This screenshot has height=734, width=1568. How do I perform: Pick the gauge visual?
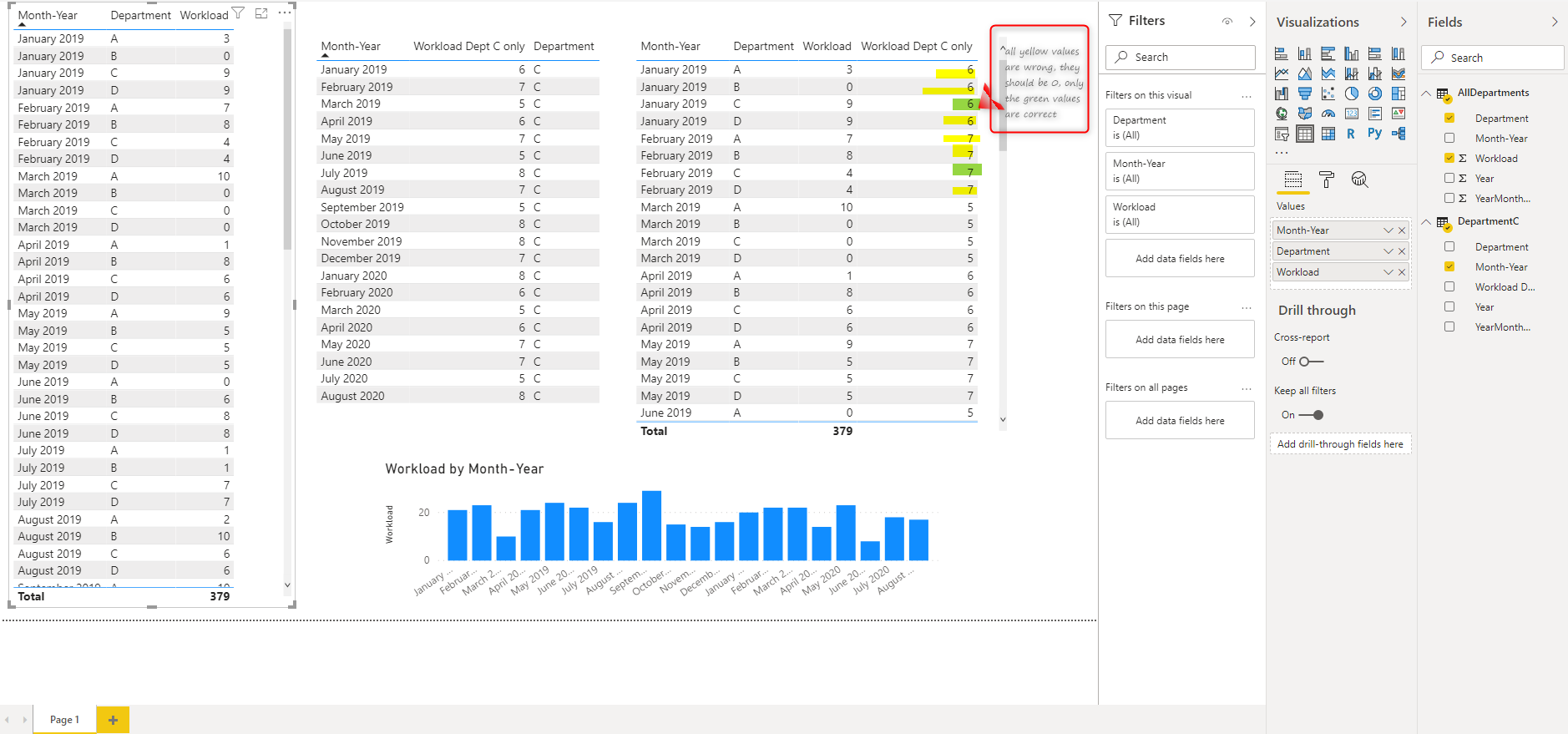point(1328,114)
